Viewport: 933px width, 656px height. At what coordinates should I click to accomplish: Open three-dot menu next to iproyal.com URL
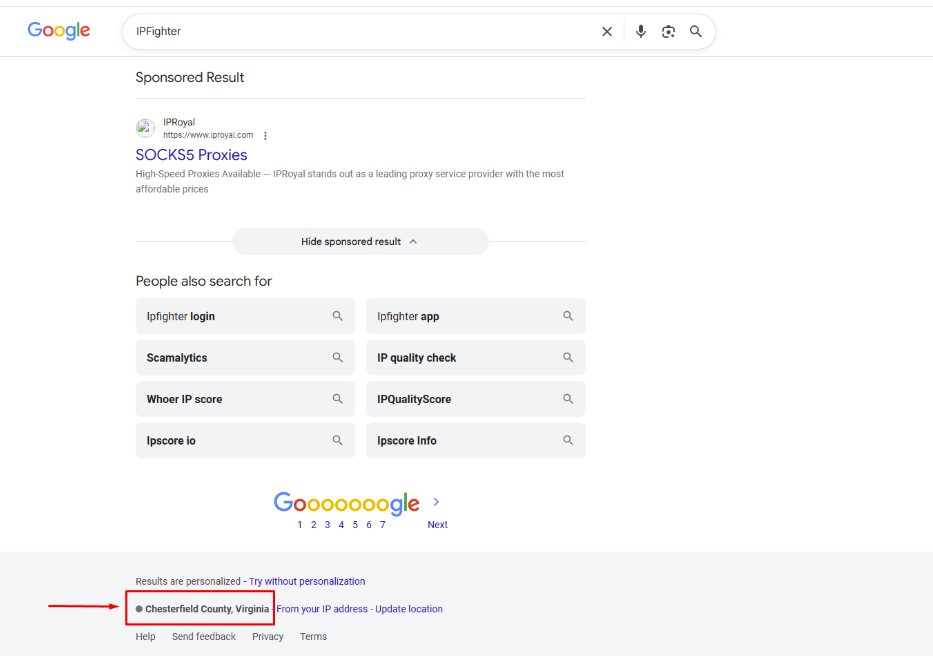point(265,136)
